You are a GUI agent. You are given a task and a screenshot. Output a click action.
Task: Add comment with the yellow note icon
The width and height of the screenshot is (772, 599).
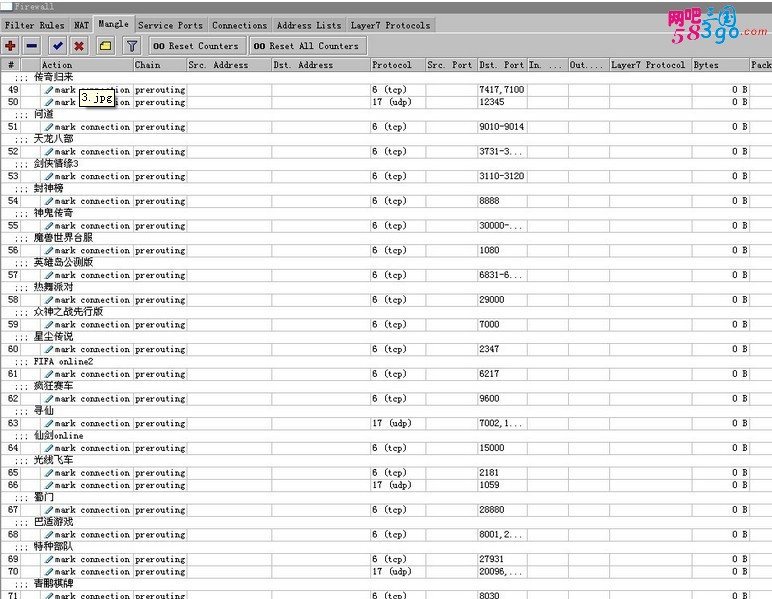(105, 46)
